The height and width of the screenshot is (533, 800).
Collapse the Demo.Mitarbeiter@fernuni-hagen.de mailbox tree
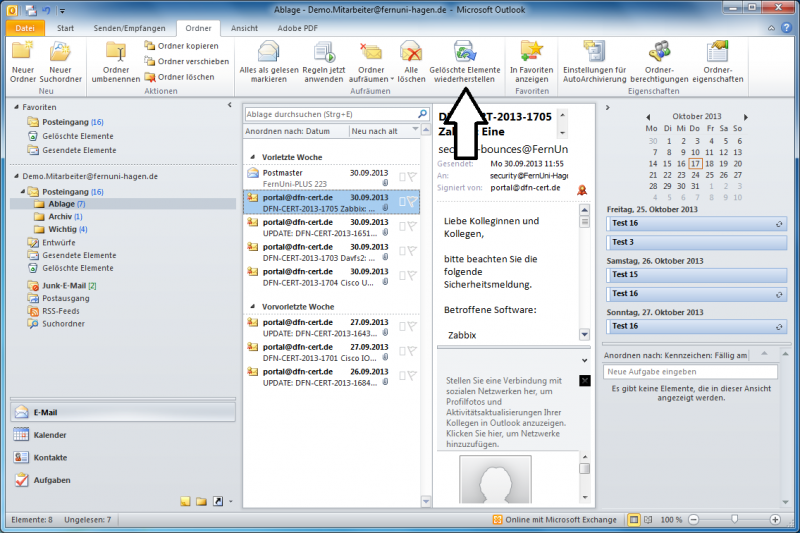(x=16, y=176)
